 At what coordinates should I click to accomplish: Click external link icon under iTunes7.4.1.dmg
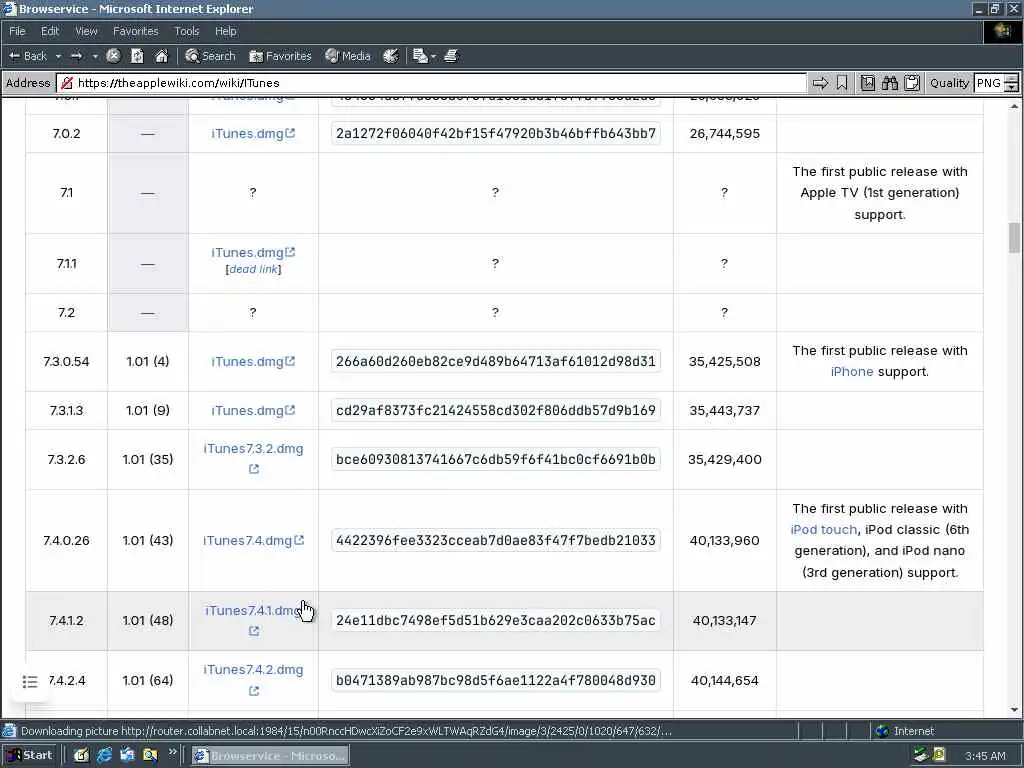[x=253, y=631]
